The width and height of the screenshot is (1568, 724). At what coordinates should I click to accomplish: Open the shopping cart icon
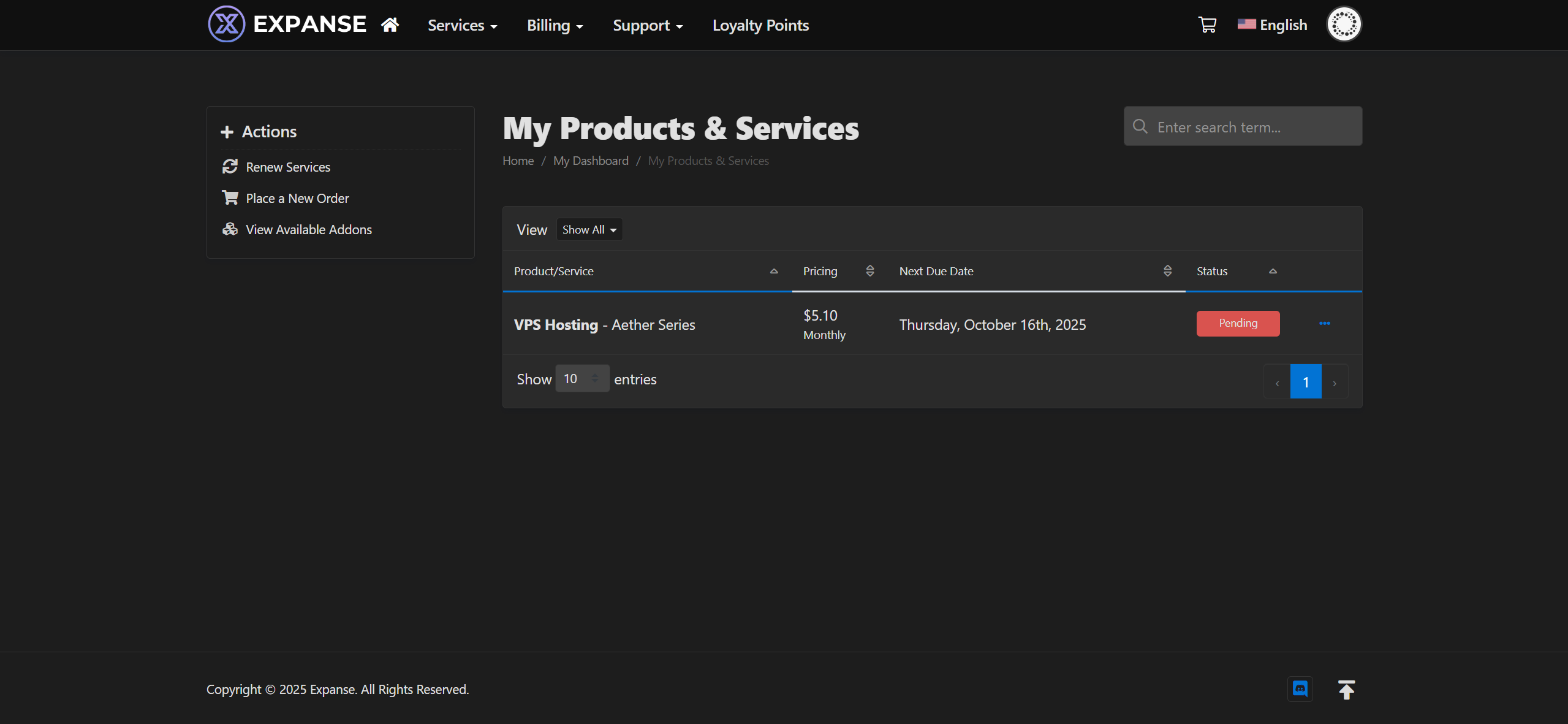[x=1207, y=25]
